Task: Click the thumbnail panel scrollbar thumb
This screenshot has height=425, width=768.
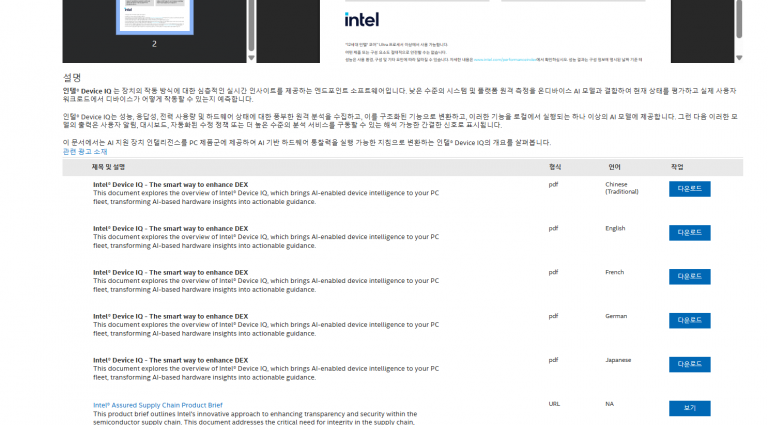Action: [251, 24]
